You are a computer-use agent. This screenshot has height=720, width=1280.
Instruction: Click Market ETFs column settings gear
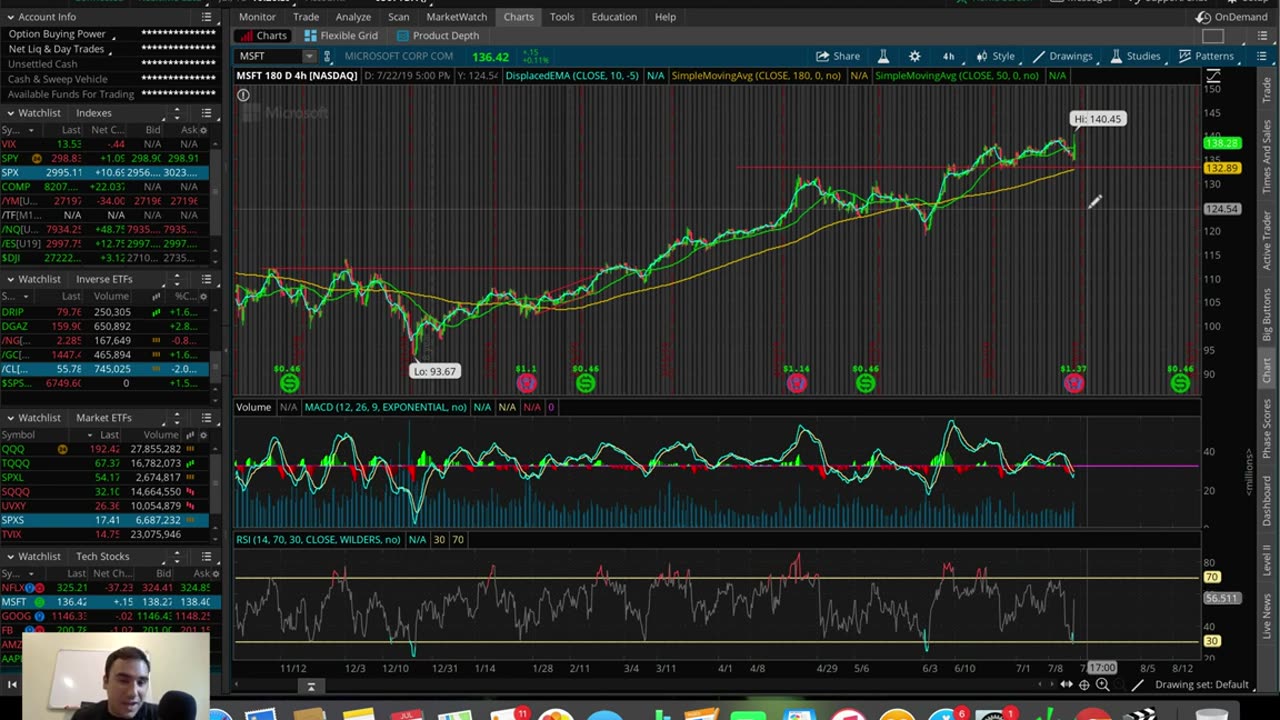204,435
